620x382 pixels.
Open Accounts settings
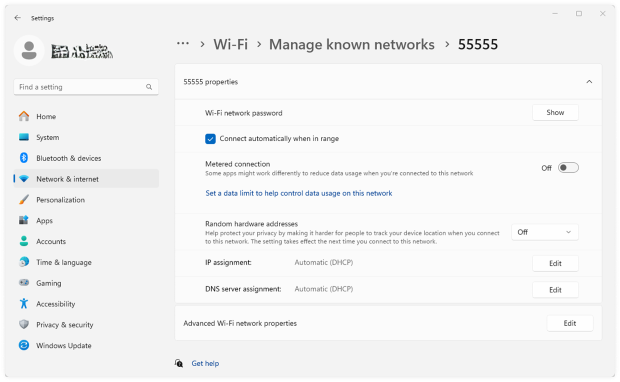click(x=86, y=241)
